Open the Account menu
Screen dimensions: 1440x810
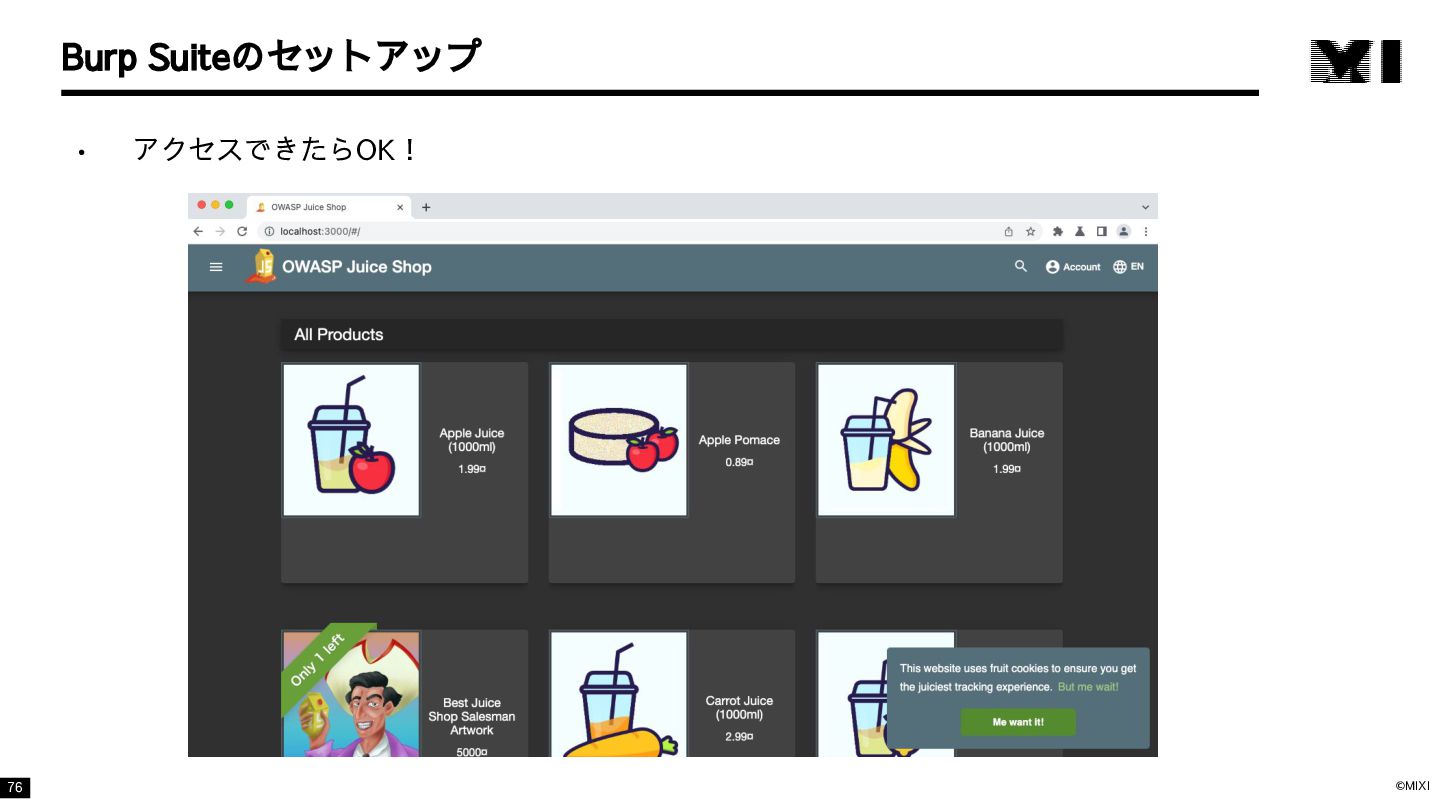point(1073,267)
